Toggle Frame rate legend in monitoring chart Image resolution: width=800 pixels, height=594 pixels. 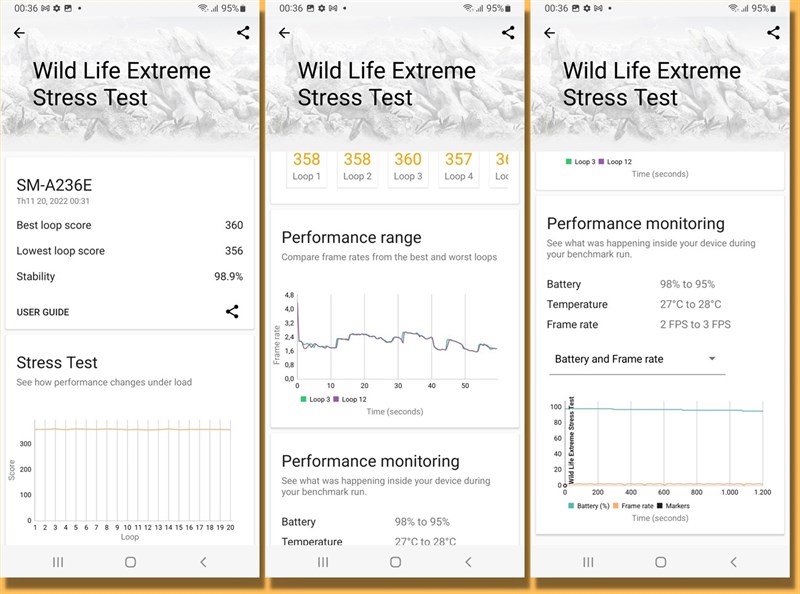pyautogui.click(x=633, y=506)
